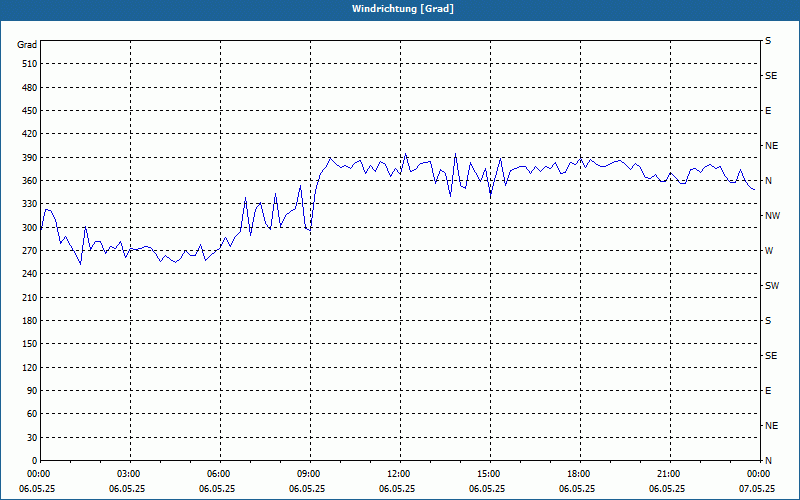The image size is (800, 500).
Task: Select the 360 y-axis value
Action: (x=30, y=181)
